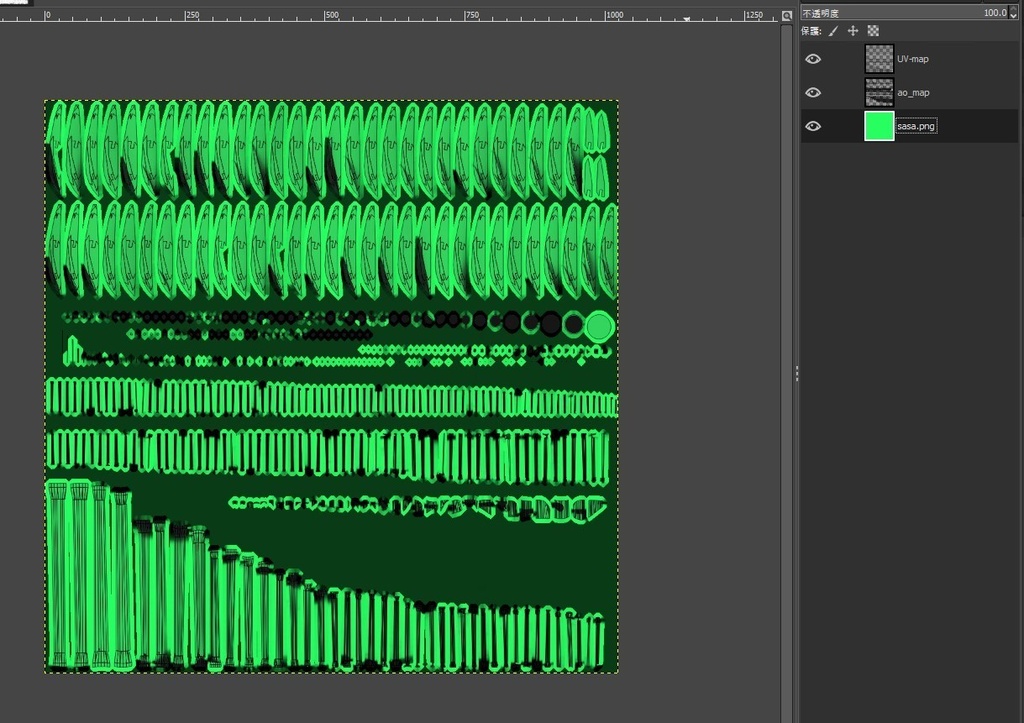Screen dimensions: 1024x723
Task: Increase opacity with the up arrow
Action: coord(1015,10)
